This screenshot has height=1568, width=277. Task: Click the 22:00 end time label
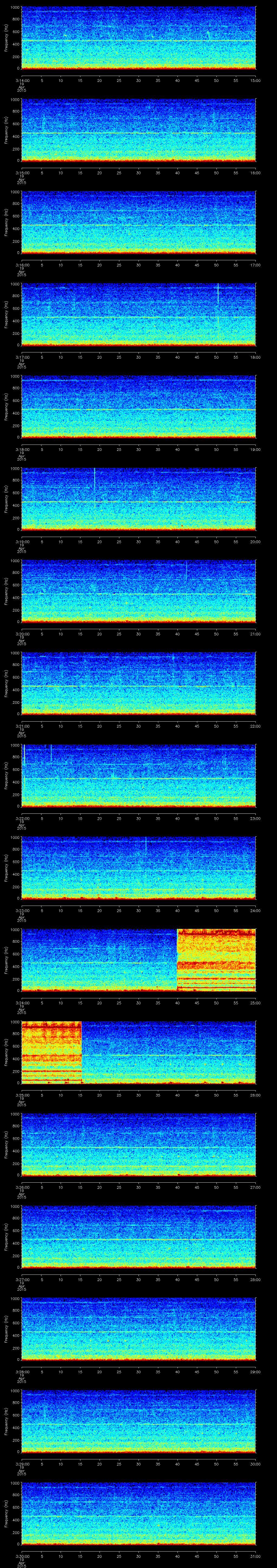(x=256, y=726)
